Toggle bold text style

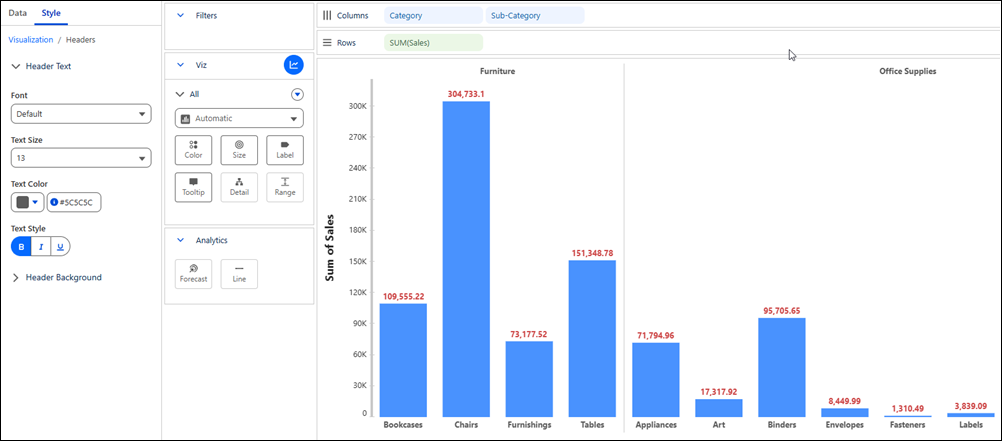21,247
